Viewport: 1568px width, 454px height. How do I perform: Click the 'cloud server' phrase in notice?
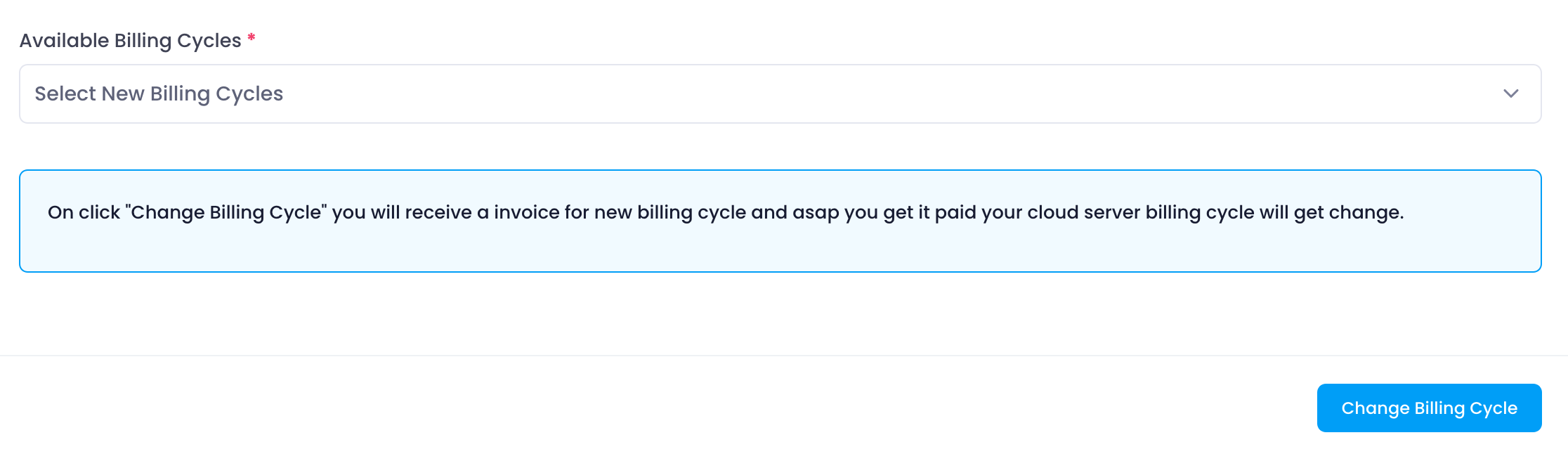pyautogui.click(x=1084, y=212)
